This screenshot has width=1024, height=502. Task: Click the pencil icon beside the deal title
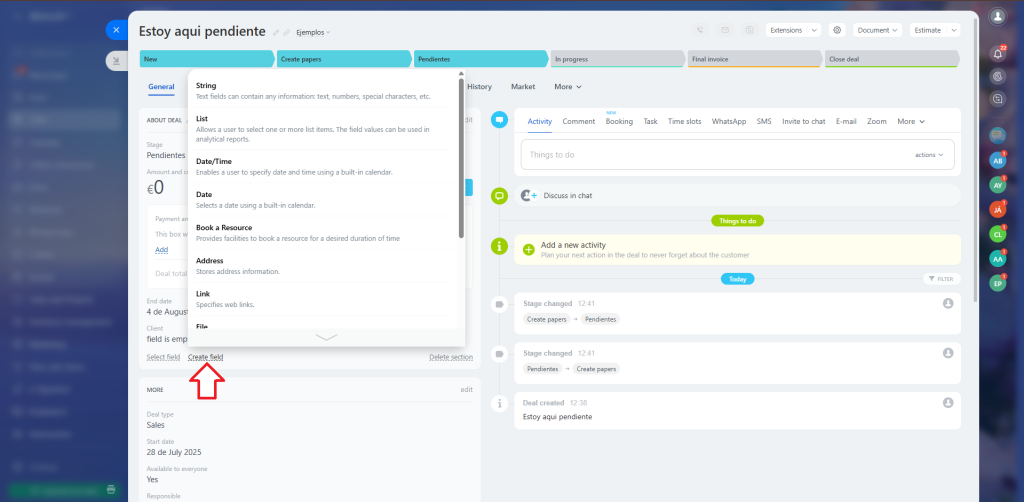coord(276,32)
